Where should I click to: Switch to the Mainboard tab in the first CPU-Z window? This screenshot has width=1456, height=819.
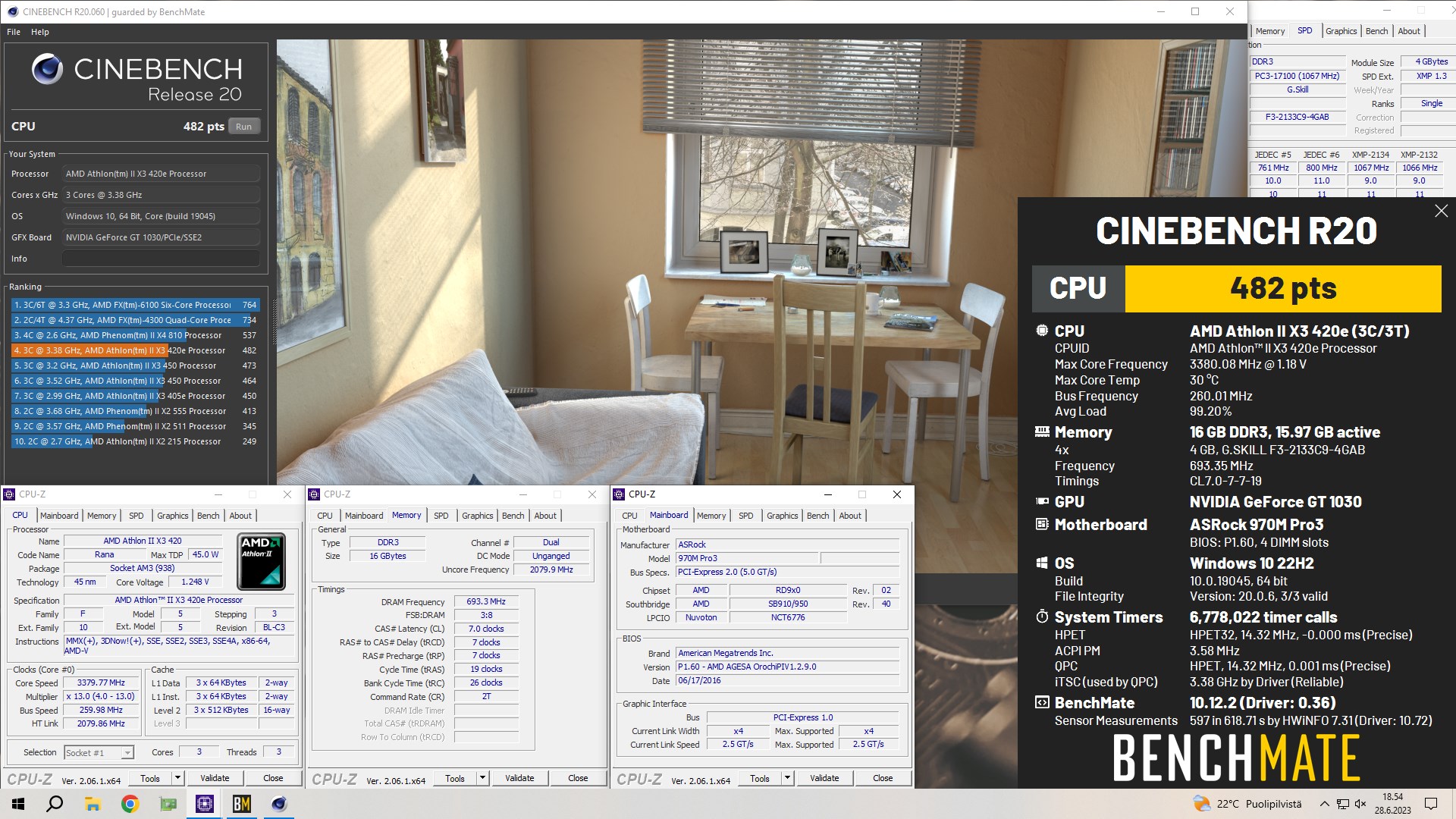[59, 516]
